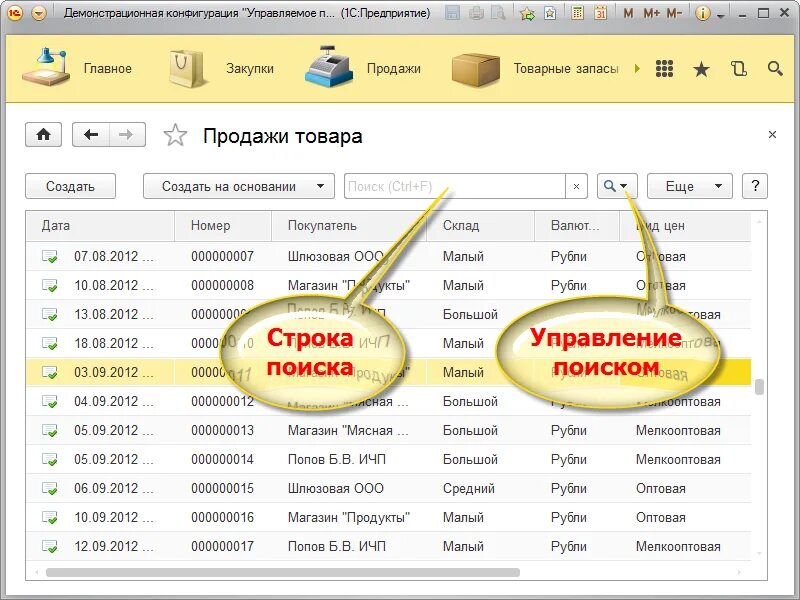The height and width of the screenshot is (600, 800).
Task: Open the 1C main menu dropdown in title bar
Action: coord(39,14)
